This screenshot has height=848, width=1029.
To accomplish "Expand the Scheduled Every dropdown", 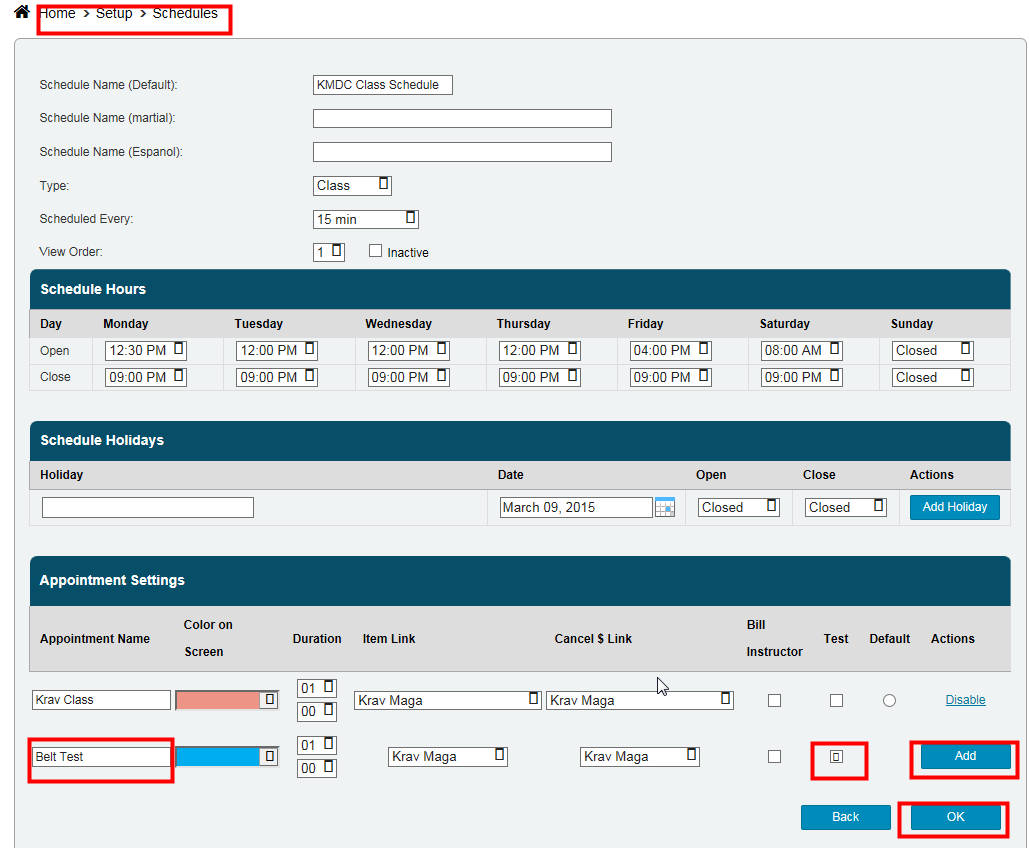I will tap(365, 219).
